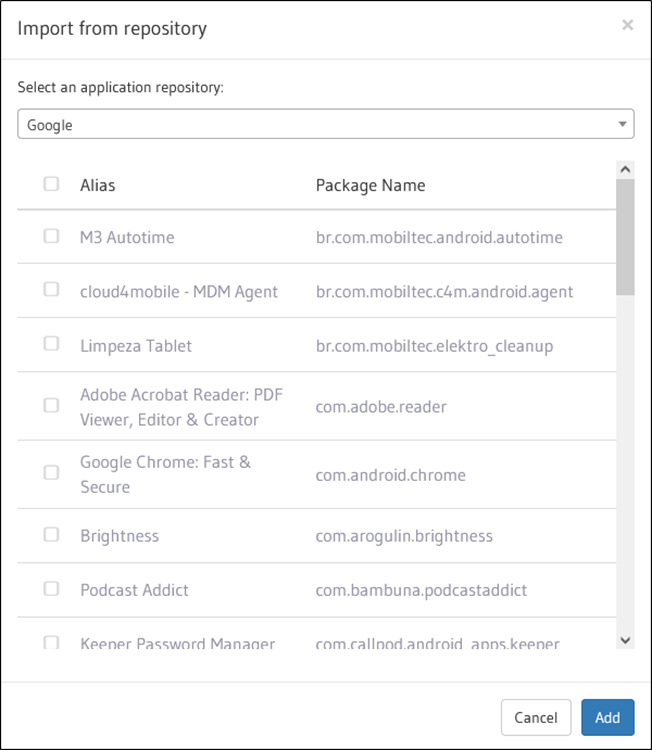Screen dimensions: 652x750
Task: Check the M3 Autotime checkbox
Action: coord(51,236)
